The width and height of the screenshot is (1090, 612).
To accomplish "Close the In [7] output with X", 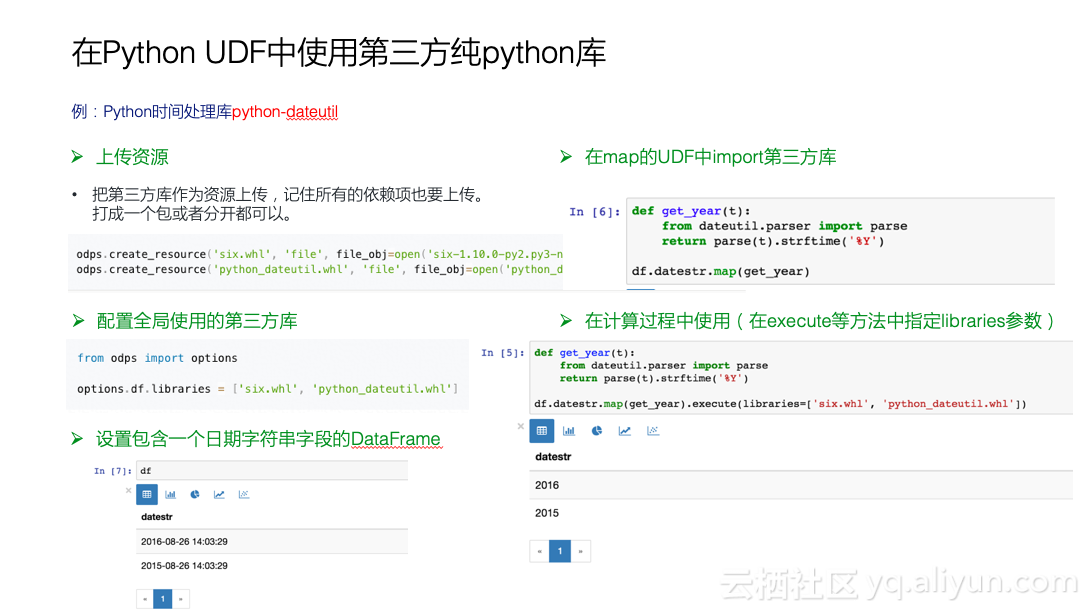I will click(129, 490).
